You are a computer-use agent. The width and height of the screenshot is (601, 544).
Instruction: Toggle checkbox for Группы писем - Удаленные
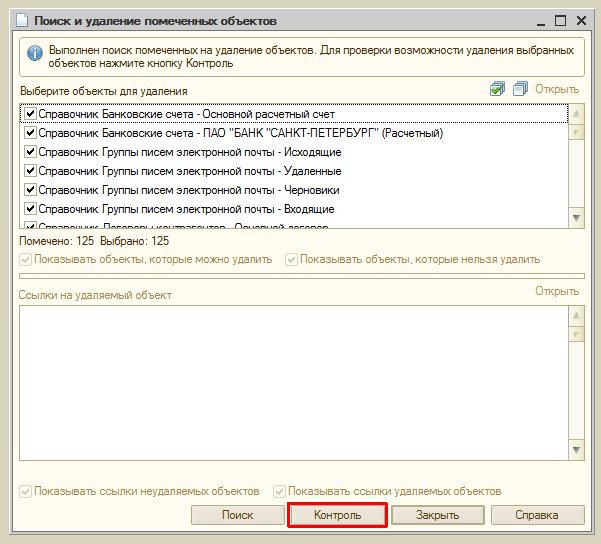tap(30, 171)
